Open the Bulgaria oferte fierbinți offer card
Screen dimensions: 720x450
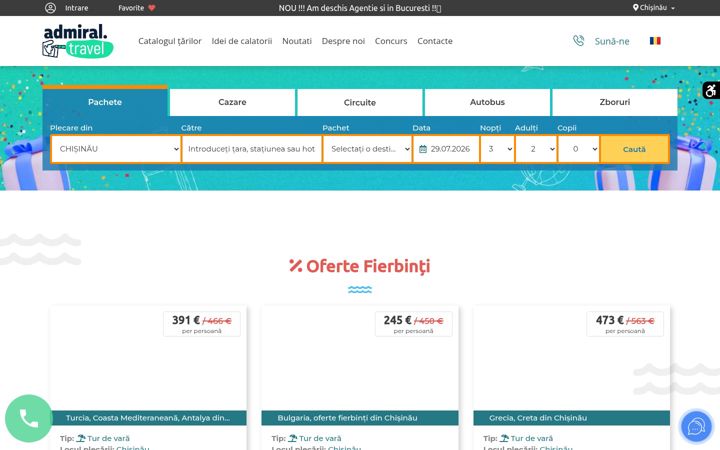click(360, 377)
